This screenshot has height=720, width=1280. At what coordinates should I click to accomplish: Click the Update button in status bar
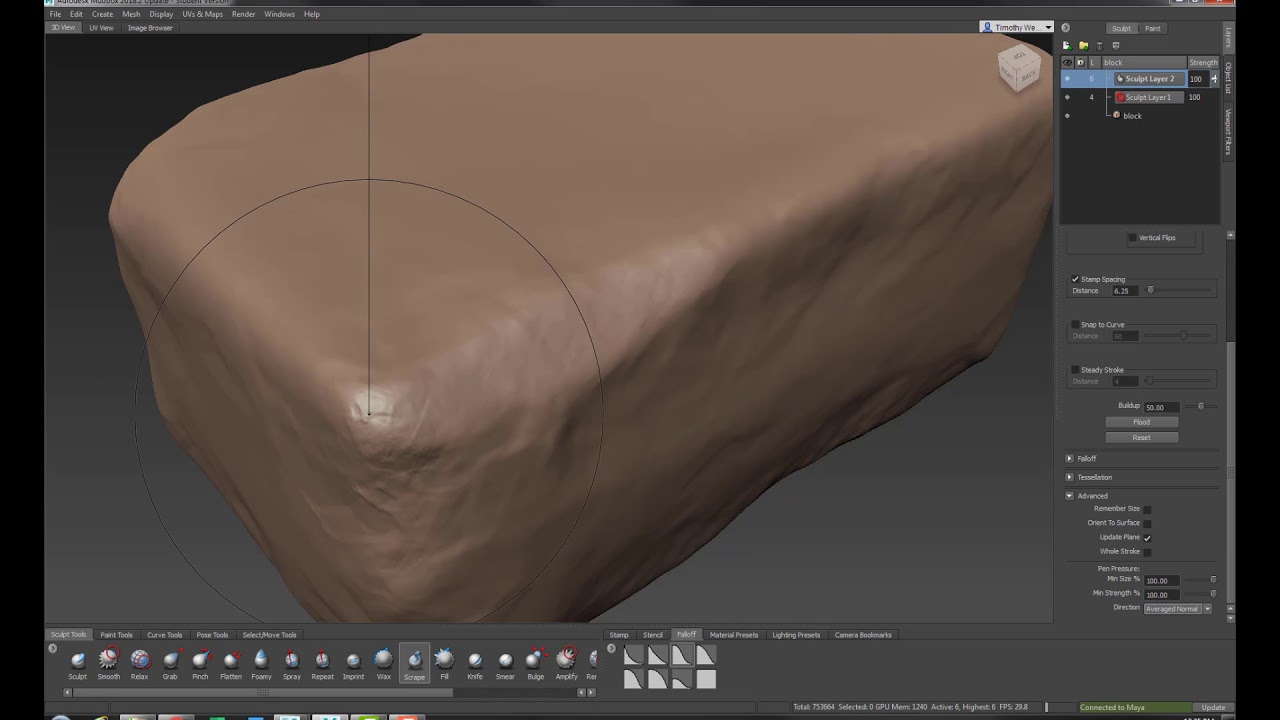1213,708
